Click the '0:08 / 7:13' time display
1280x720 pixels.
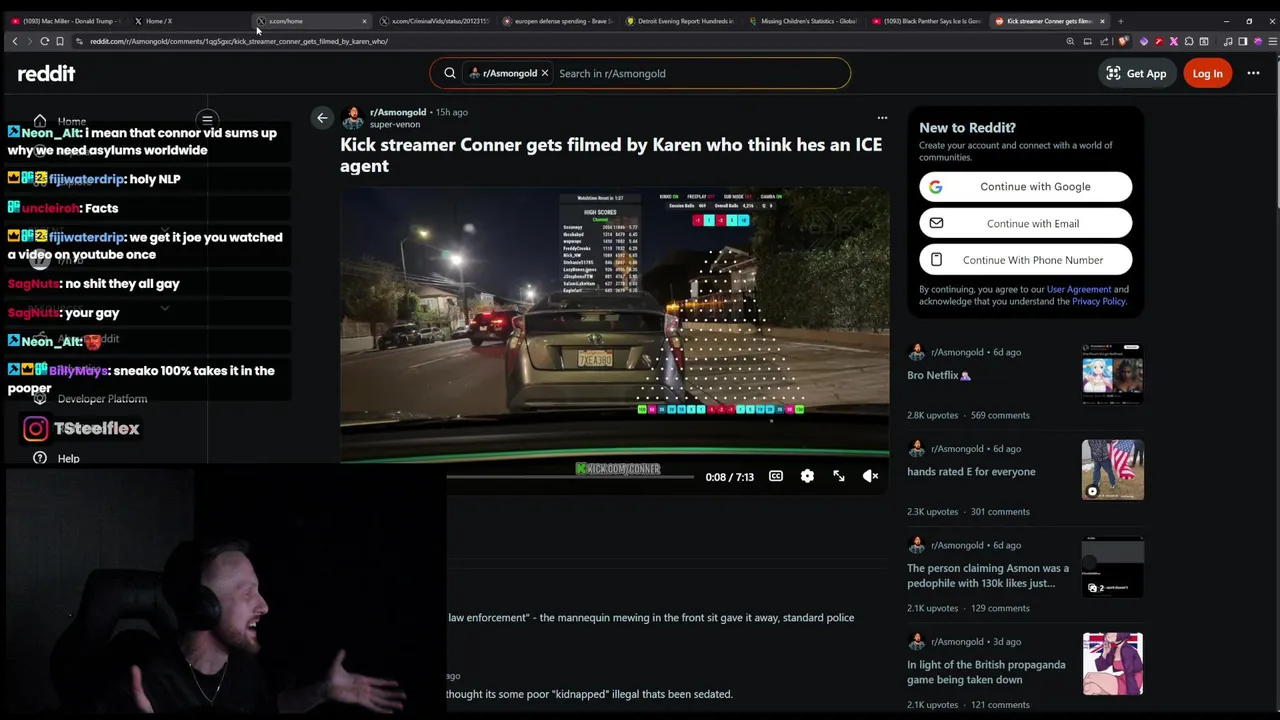[729, 477]
